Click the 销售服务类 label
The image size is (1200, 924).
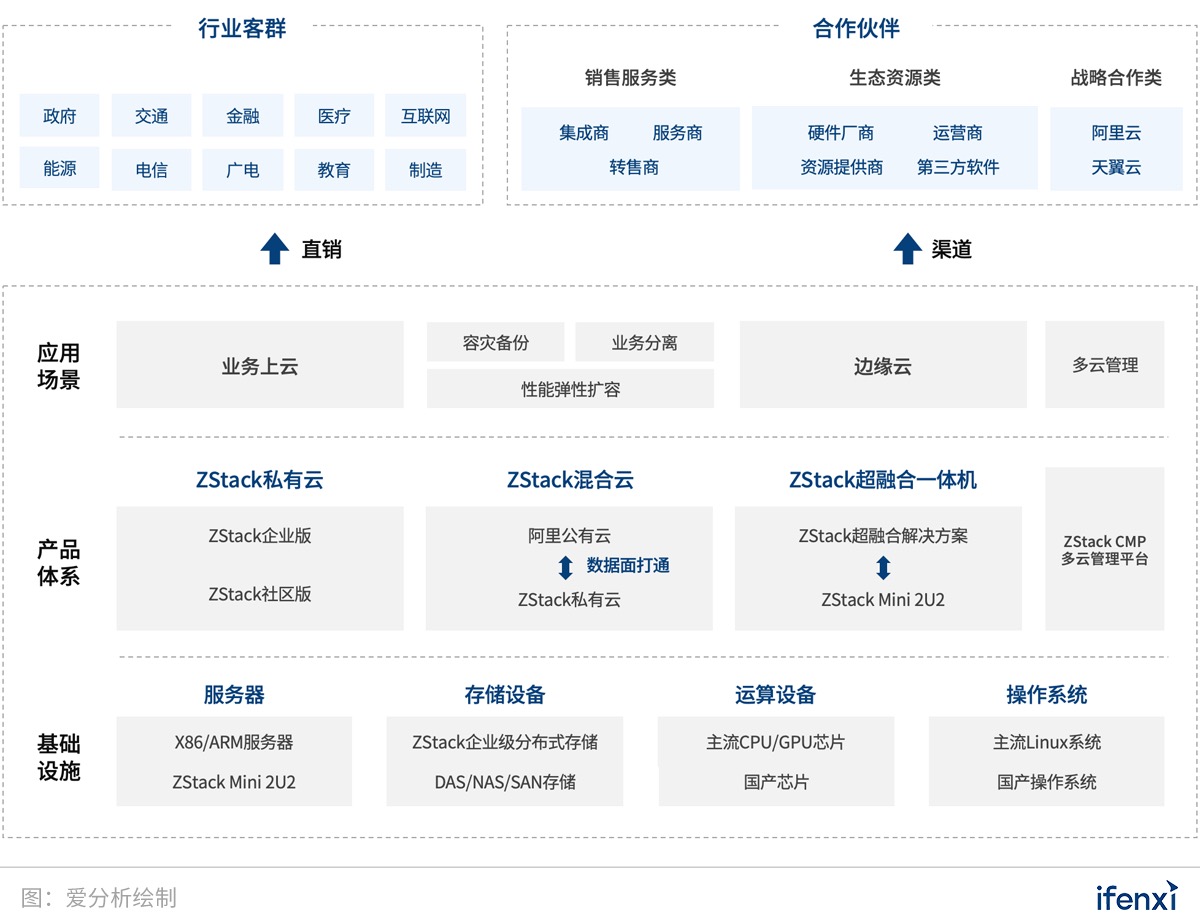[x=631, y=78]
